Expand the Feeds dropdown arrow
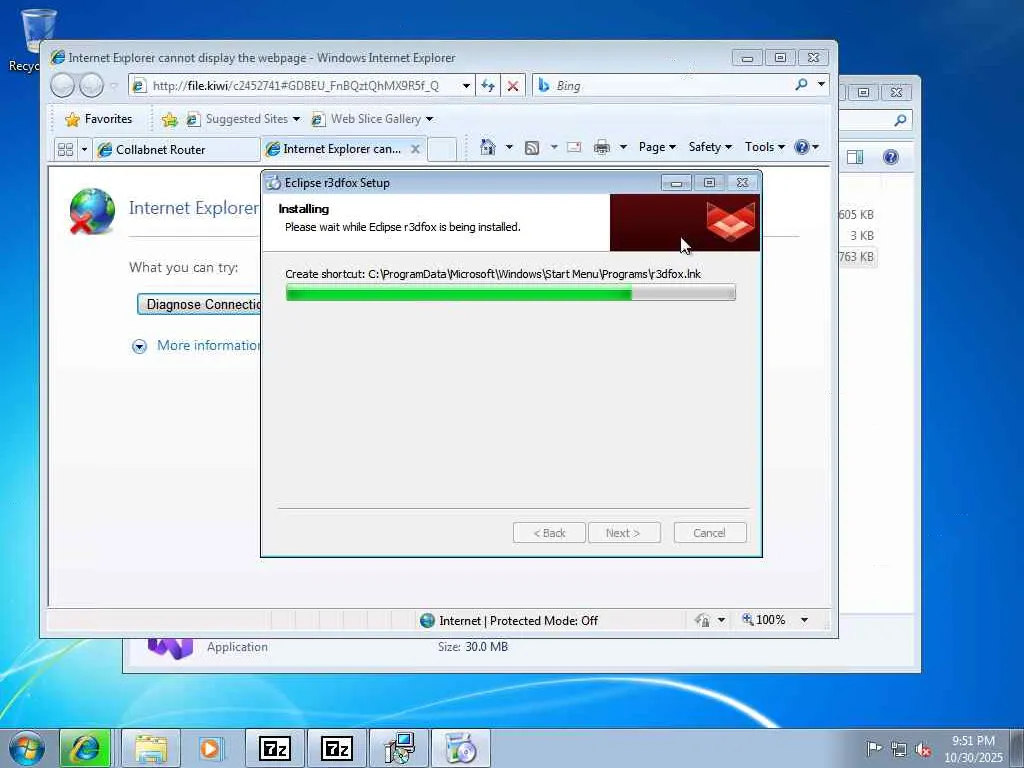 (x=554, y=147)
